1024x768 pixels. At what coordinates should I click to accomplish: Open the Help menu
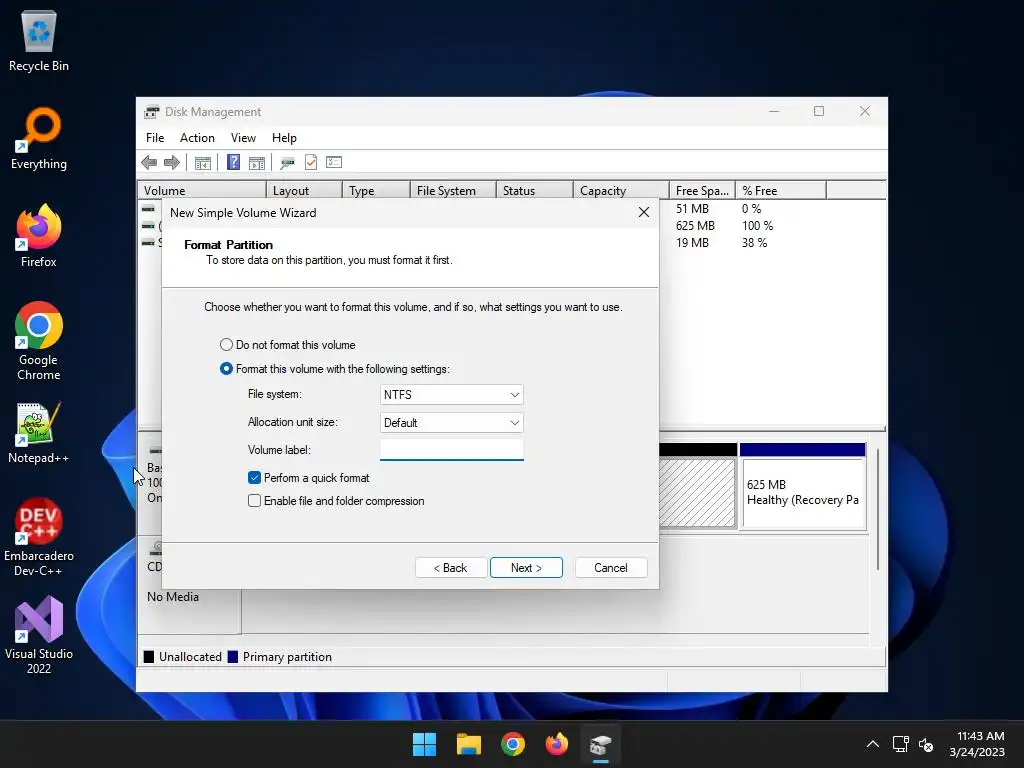point(284,138)
